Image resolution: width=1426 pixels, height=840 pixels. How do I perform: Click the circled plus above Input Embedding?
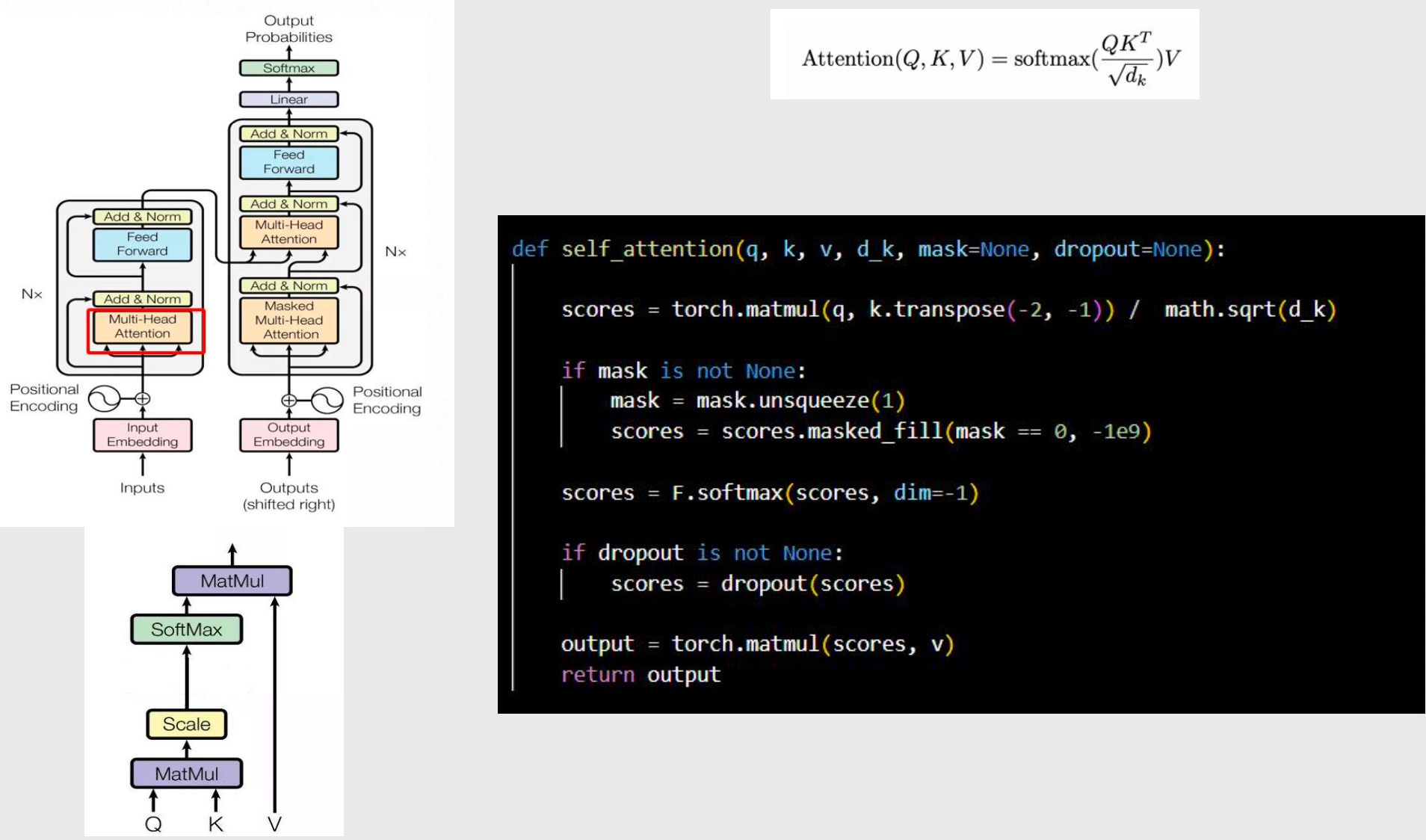tap(142, 398)
